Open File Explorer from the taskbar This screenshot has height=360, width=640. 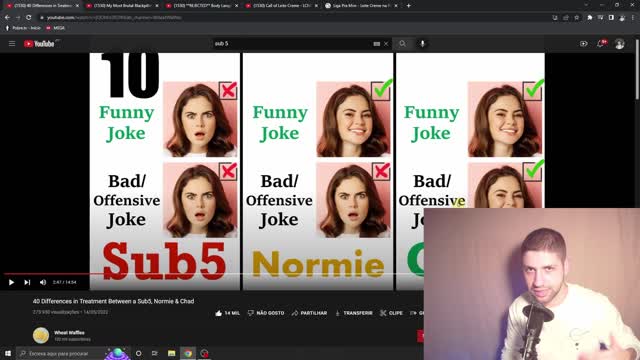(x=171, y=353)
